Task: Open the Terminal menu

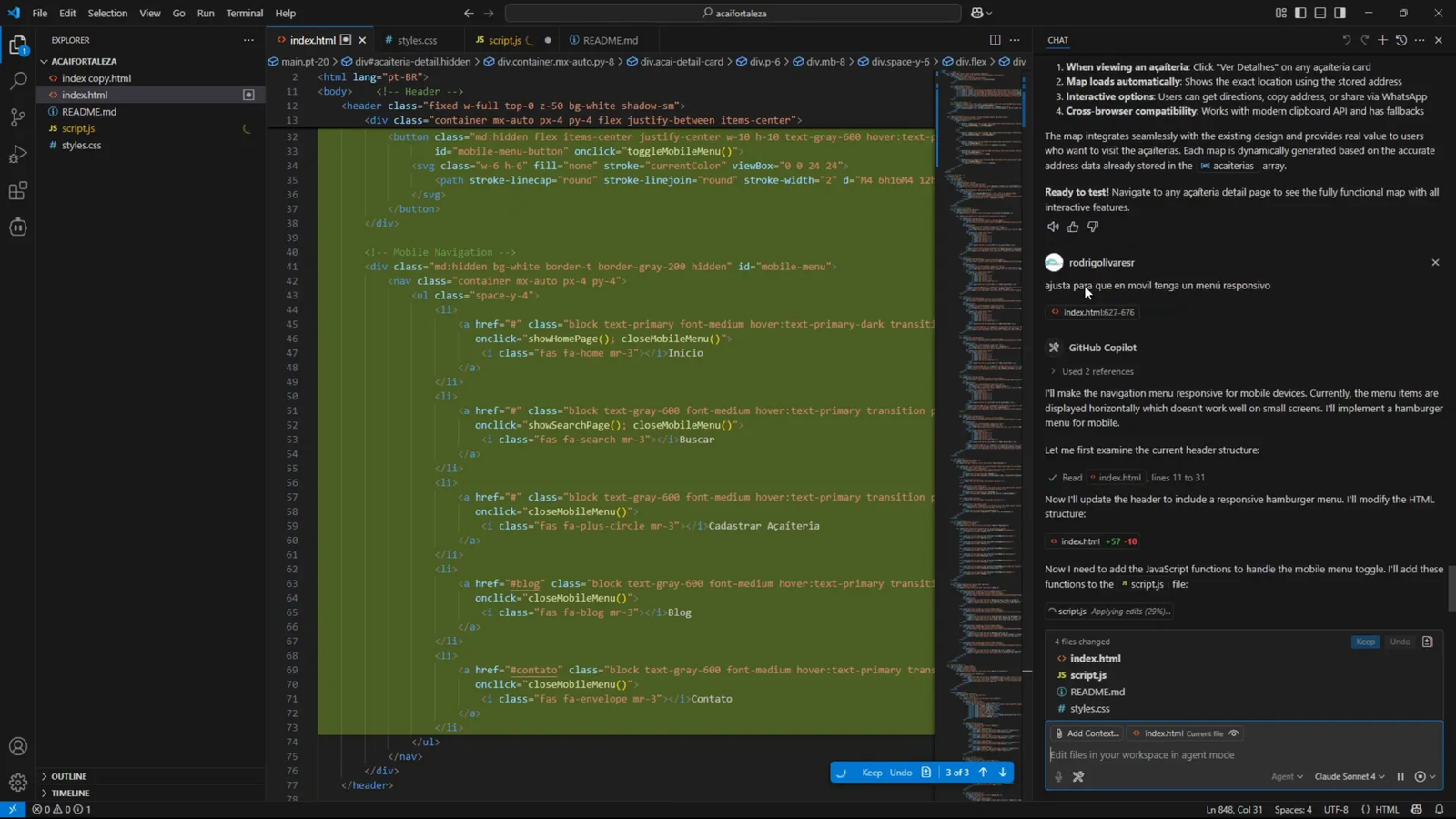Action: [x=244, y=13]
